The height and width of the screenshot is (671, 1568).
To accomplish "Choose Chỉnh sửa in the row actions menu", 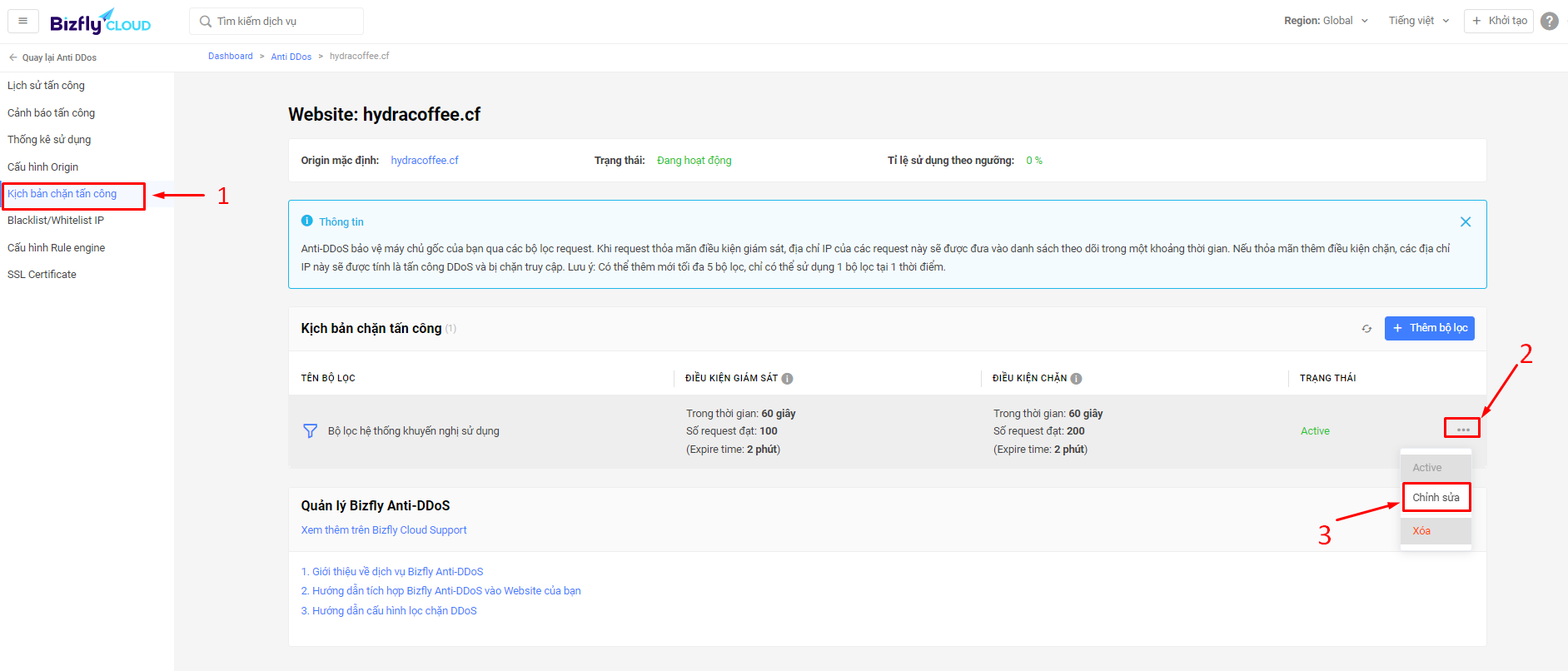I will pos(1436,498).
